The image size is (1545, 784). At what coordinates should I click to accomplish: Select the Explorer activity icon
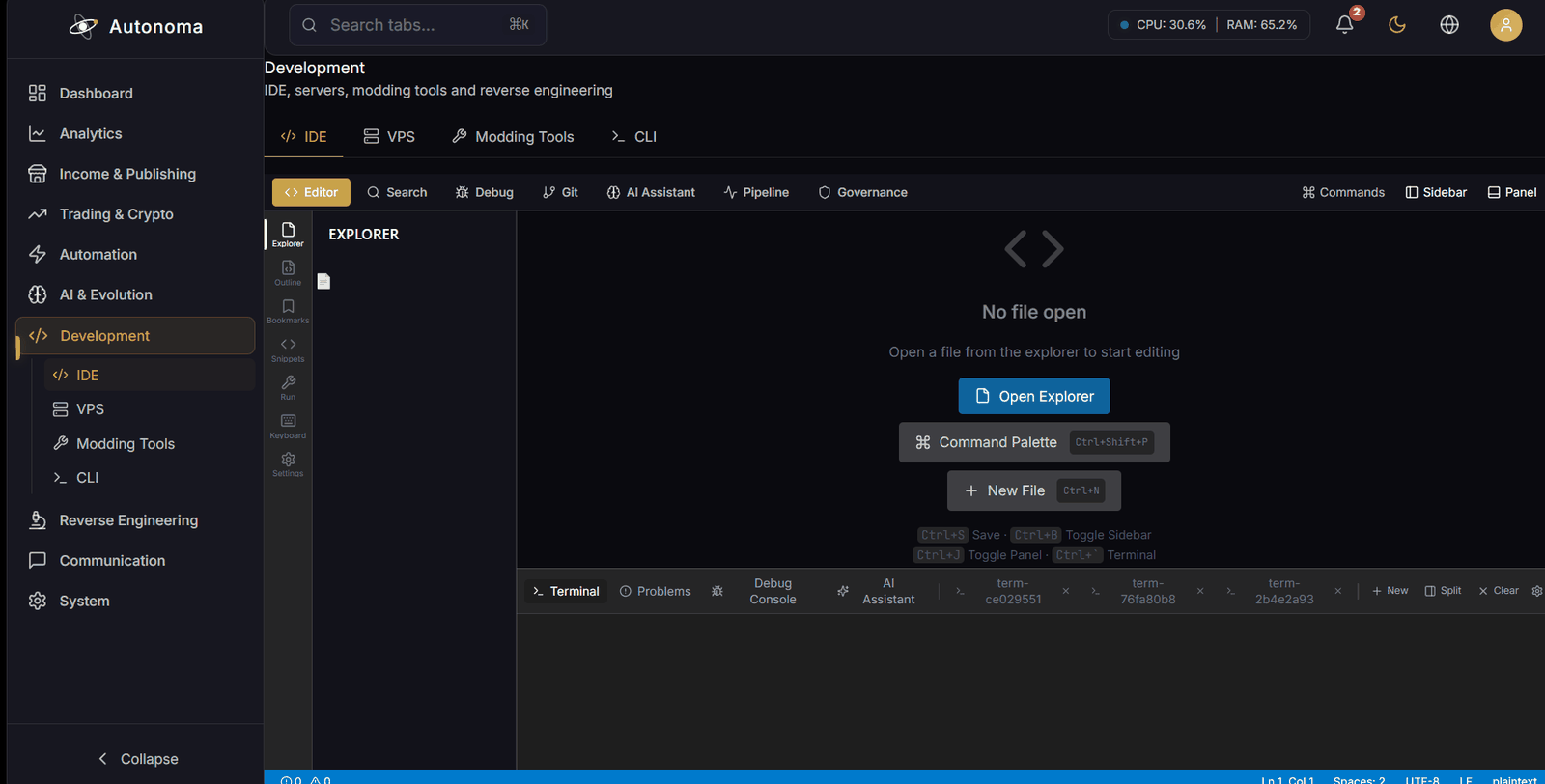pyautogui.click(x=288, y=235)
